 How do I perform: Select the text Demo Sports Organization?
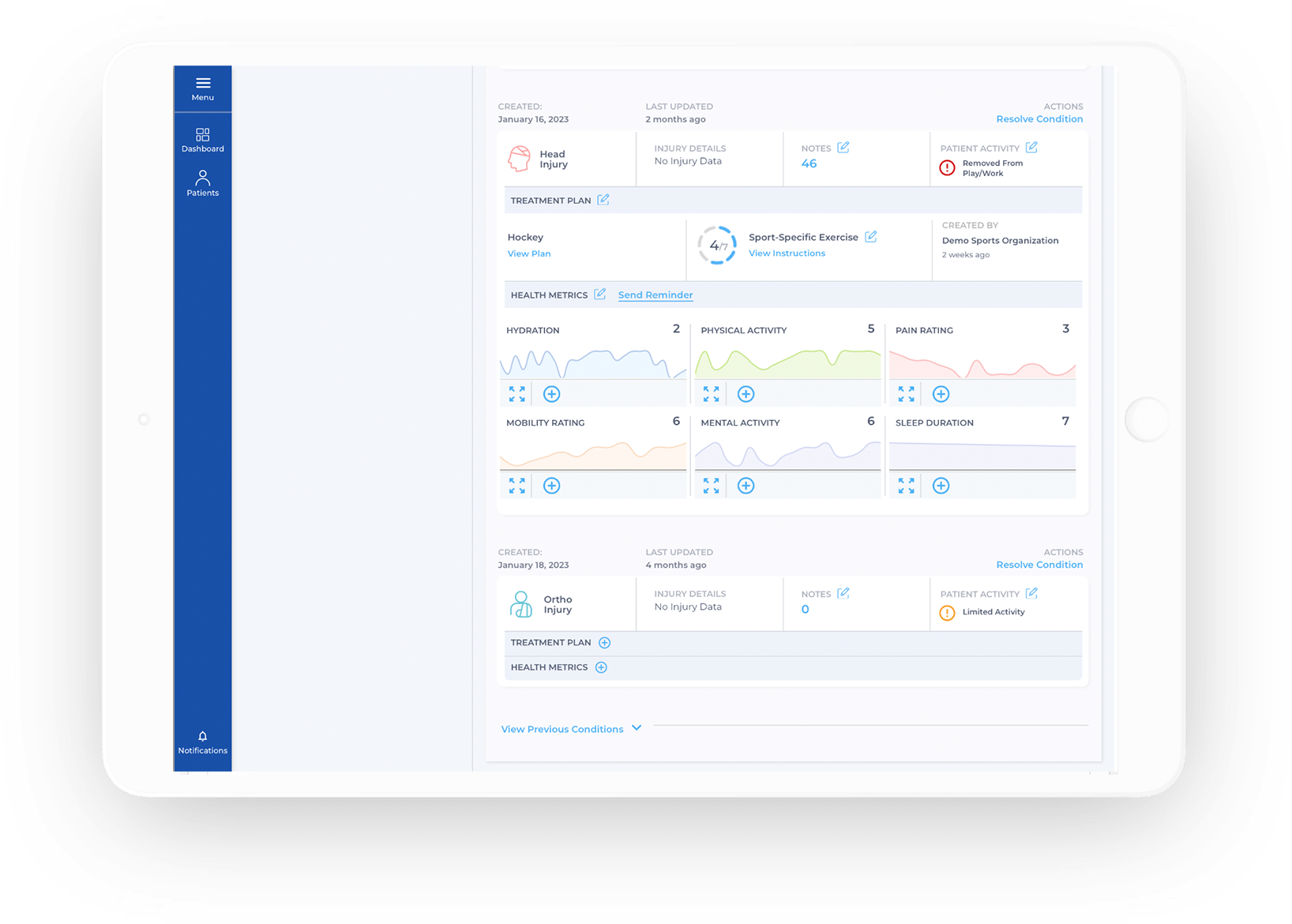(x=1000, y=241)
